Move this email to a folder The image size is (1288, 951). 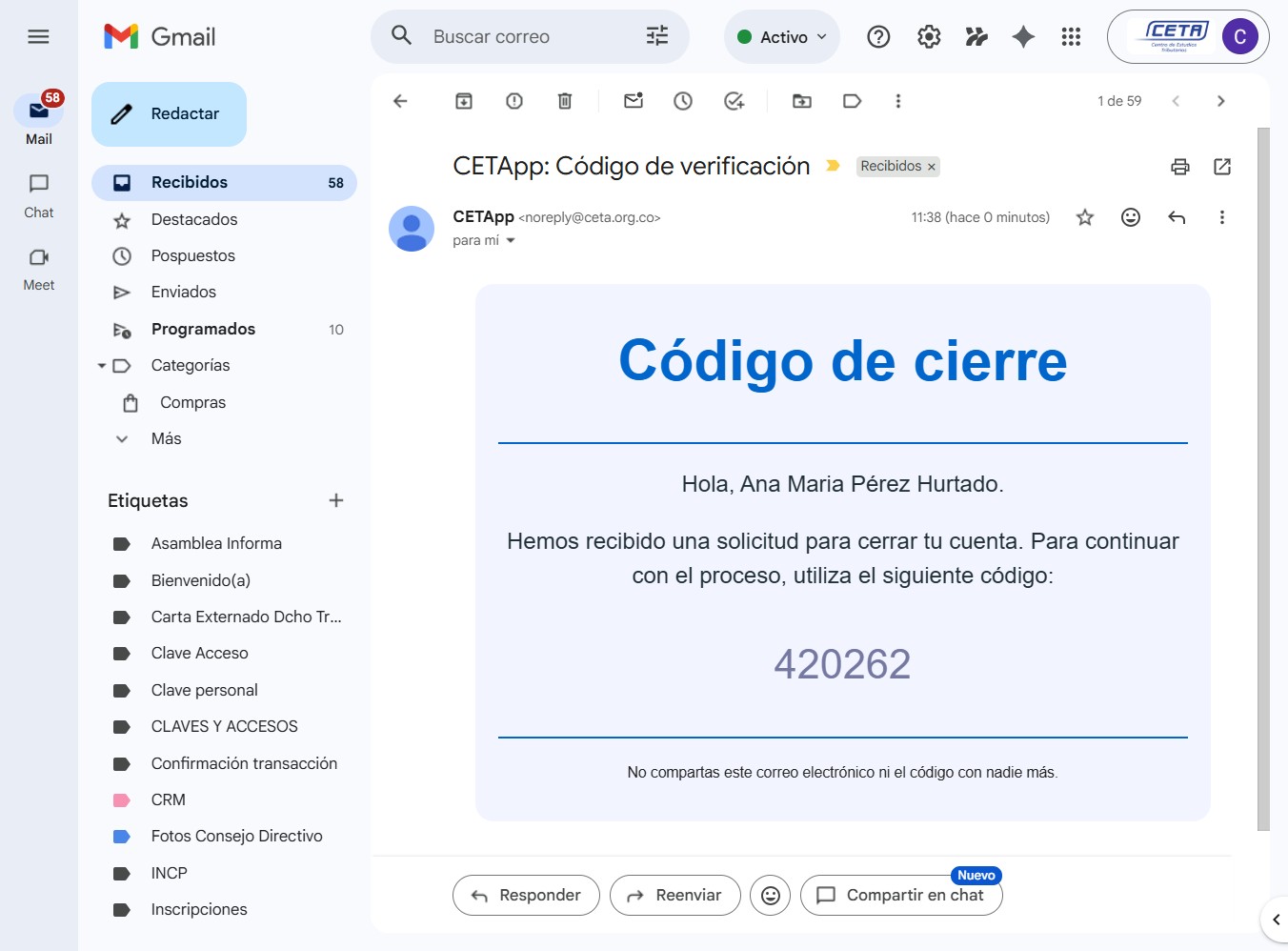click(802, 101)
